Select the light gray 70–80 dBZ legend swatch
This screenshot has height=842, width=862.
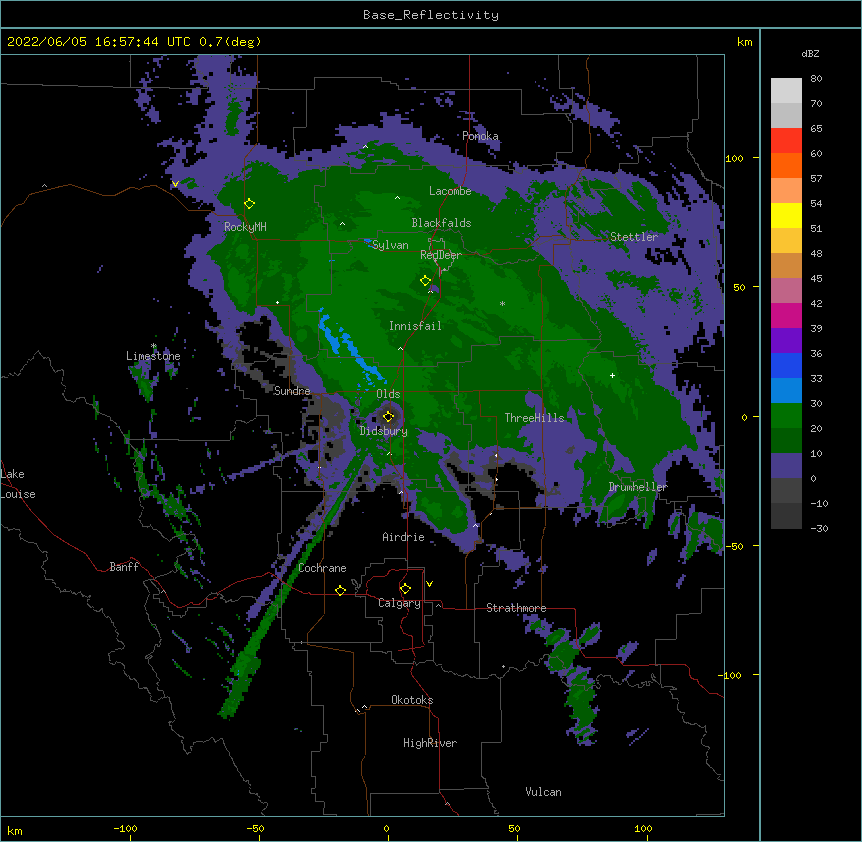point(786,91)
